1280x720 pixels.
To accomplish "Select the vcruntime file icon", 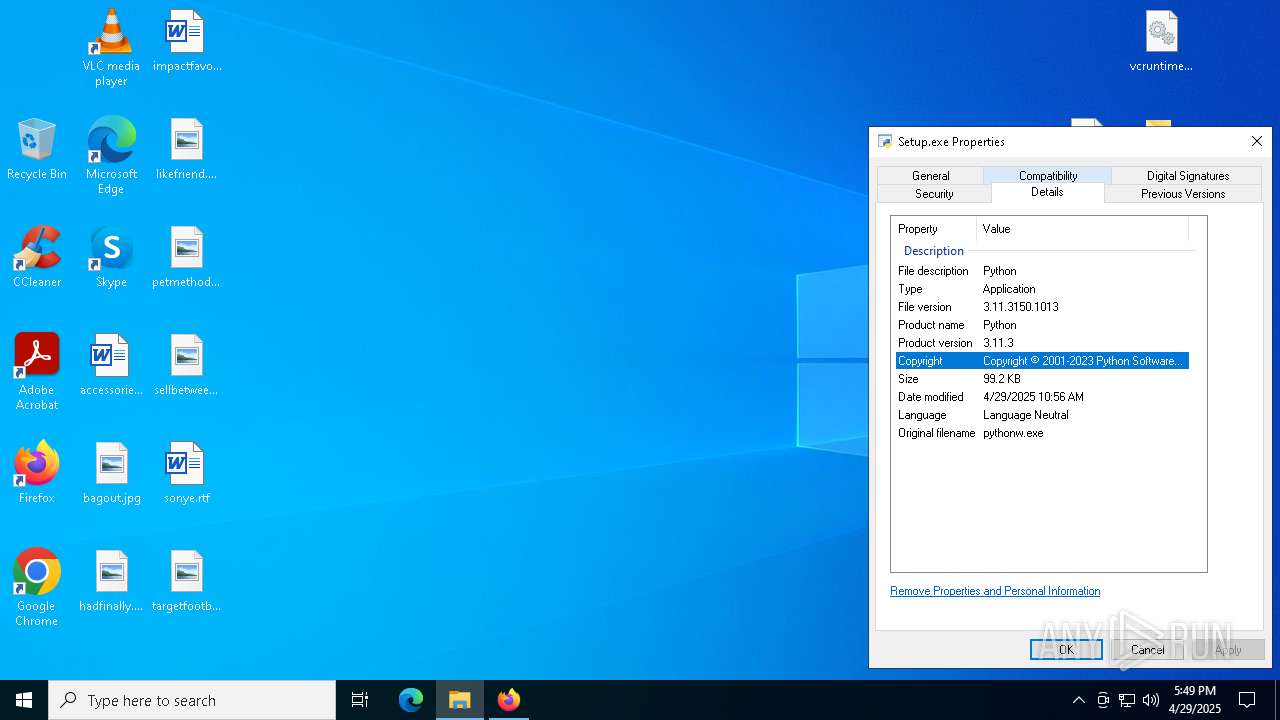I will [1161, 40].
